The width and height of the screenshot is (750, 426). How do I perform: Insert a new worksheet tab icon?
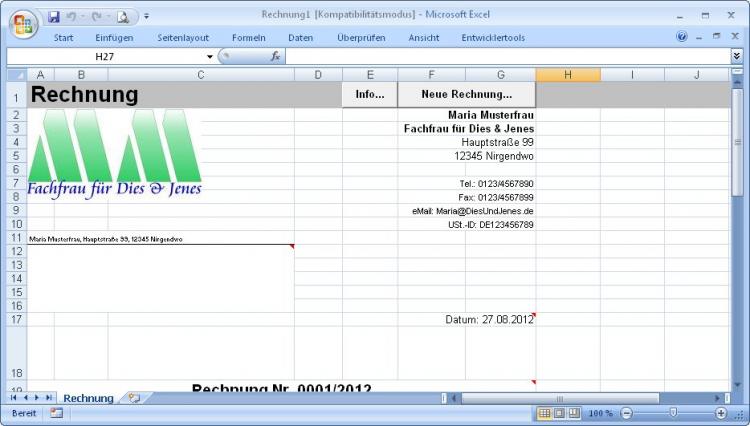[x=133, y=398]
